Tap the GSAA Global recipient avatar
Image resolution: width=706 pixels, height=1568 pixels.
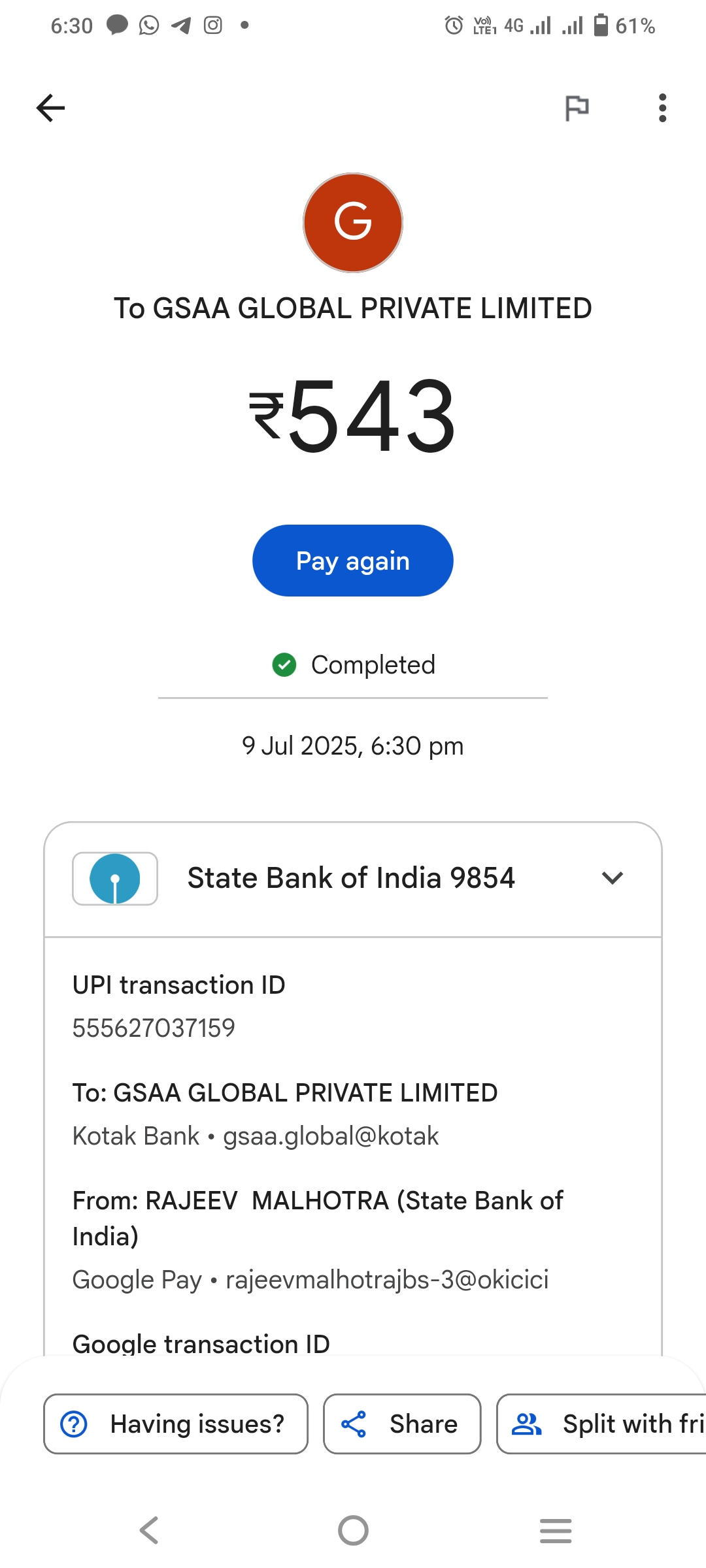pos(353,223)
